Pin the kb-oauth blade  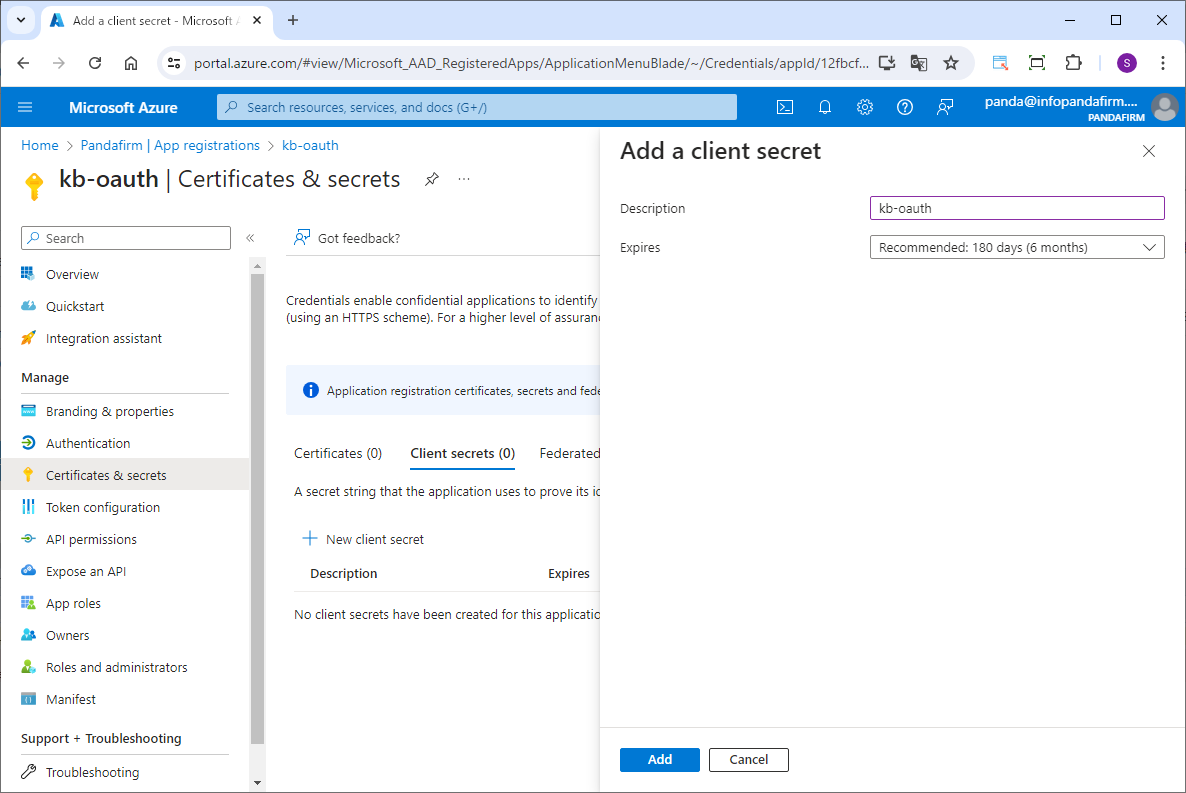(431, 179)
